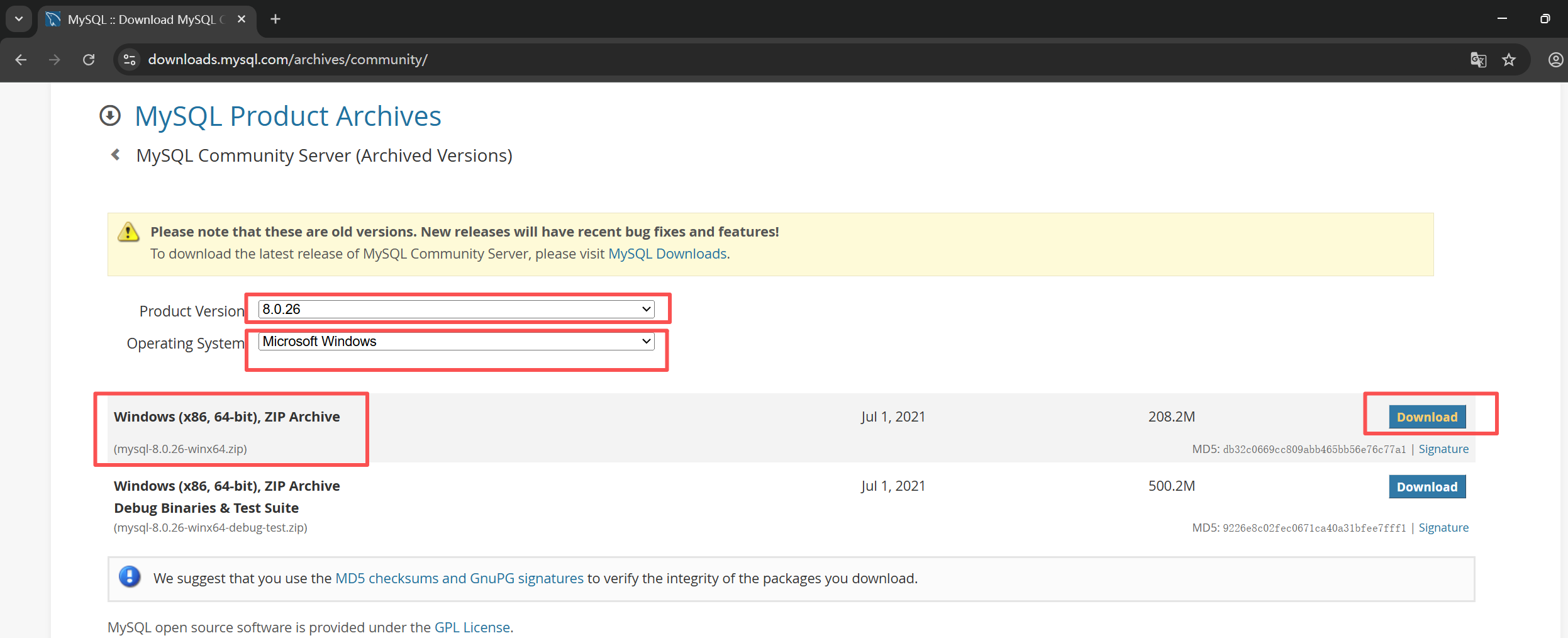Open the tab search dropdown arrow
This screenshot has height=638, width=1568.
click(x=19, y=19)
